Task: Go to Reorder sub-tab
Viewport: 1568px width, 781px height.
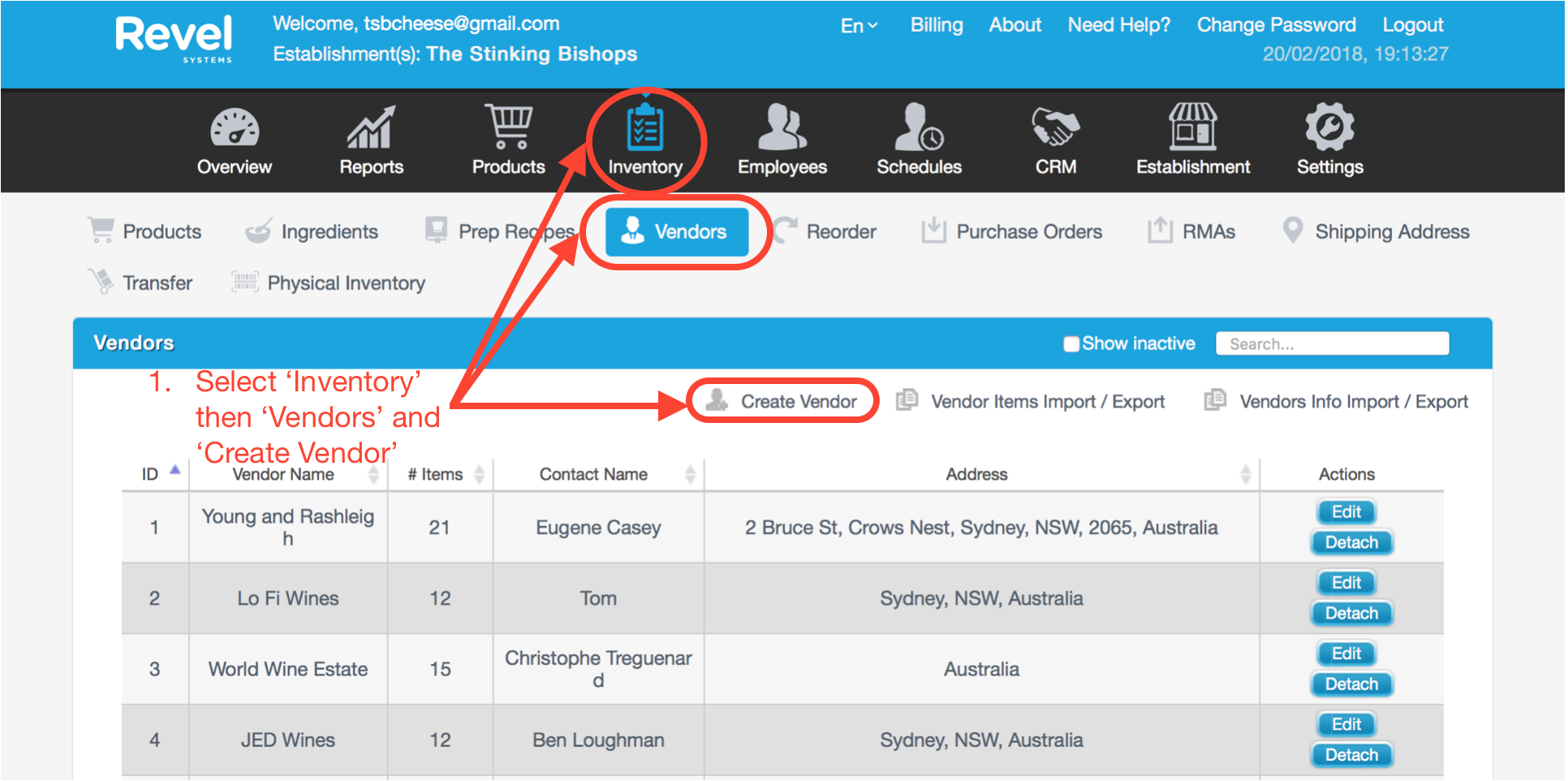Action: pyautogui.click(x=825, y=231)
